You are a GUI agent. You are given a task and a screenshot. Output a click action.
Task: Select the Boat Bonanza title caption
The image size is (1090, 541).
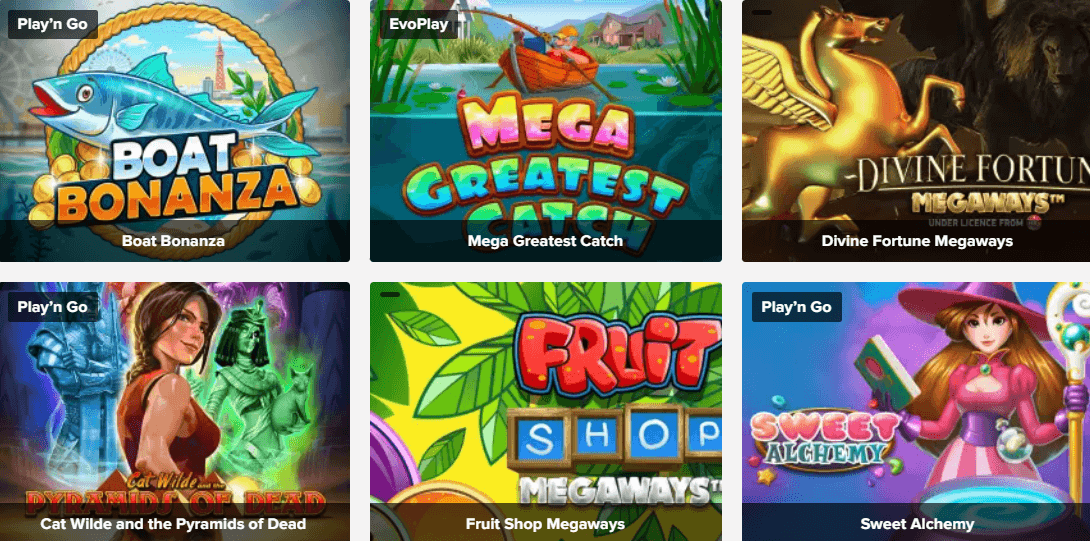click(173, 241)
